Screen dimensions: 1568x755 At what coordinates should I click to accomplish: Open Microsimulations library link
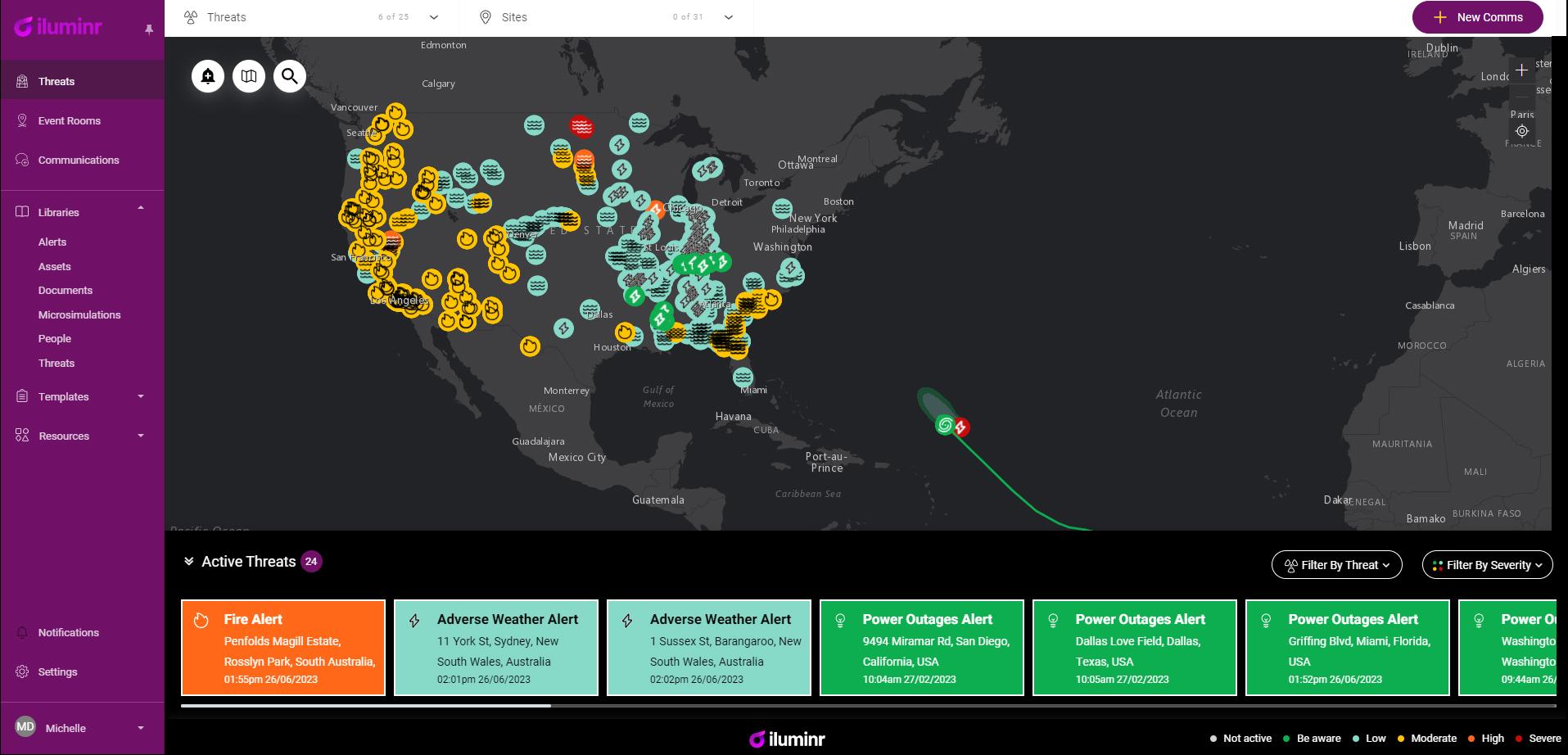pos(79,315)
